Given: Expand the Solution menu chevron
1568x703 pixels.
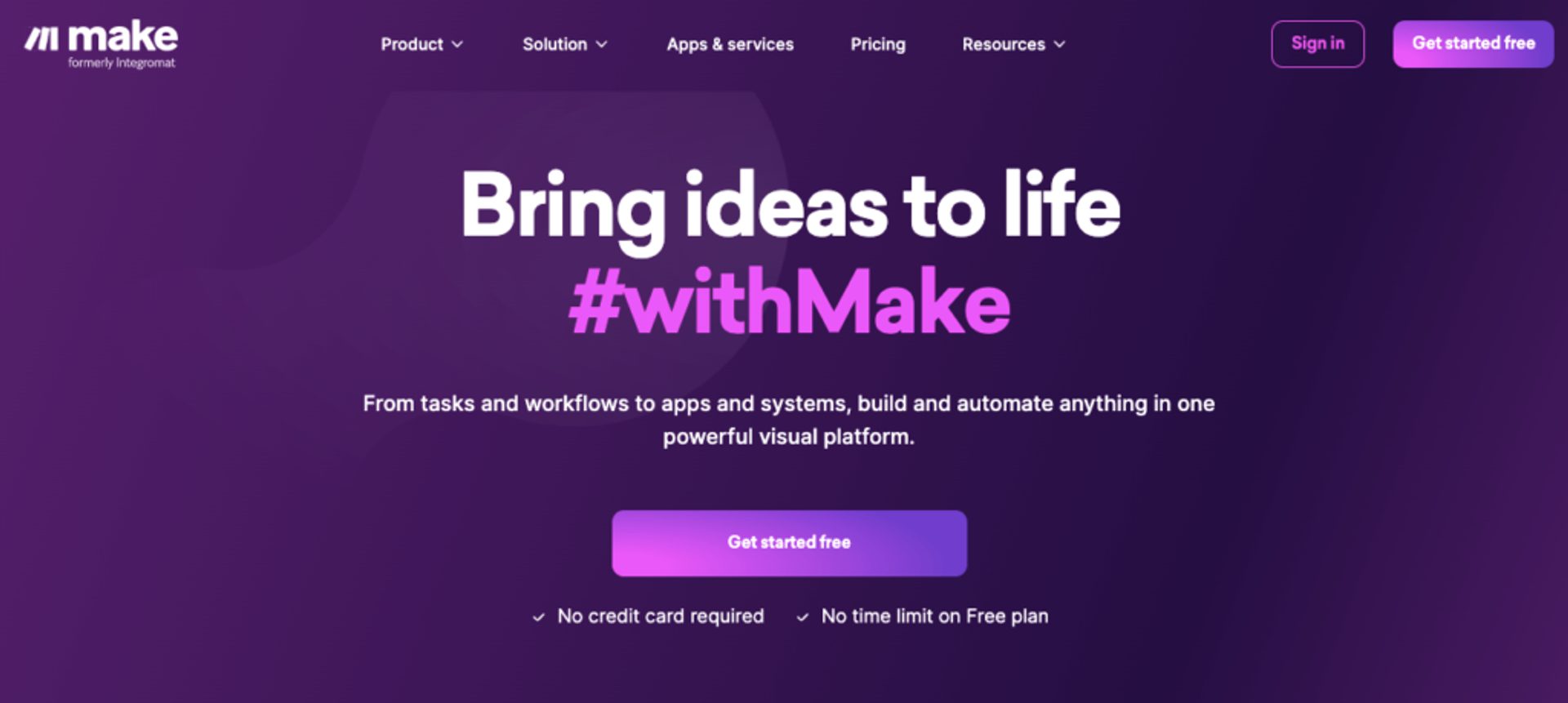Looking at the screenshot, I should pos(602,44).
